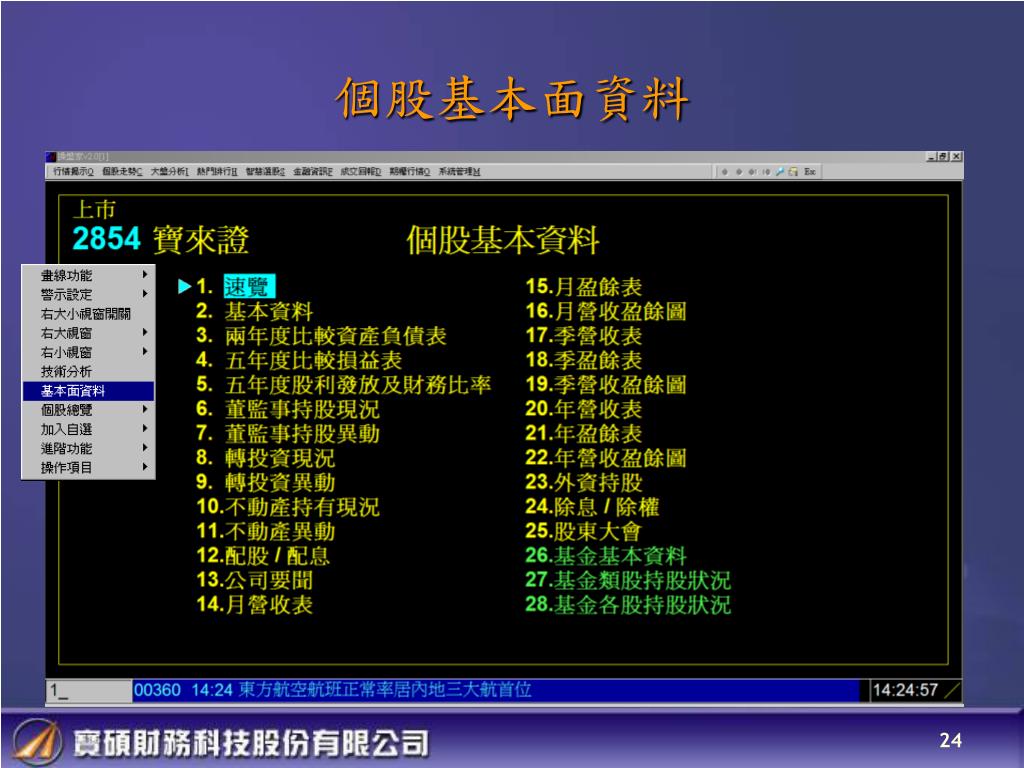Viewport: 1024px width, 768px height.
Task: Expand the 警示設定 submenu
Action: pos(88,295)
